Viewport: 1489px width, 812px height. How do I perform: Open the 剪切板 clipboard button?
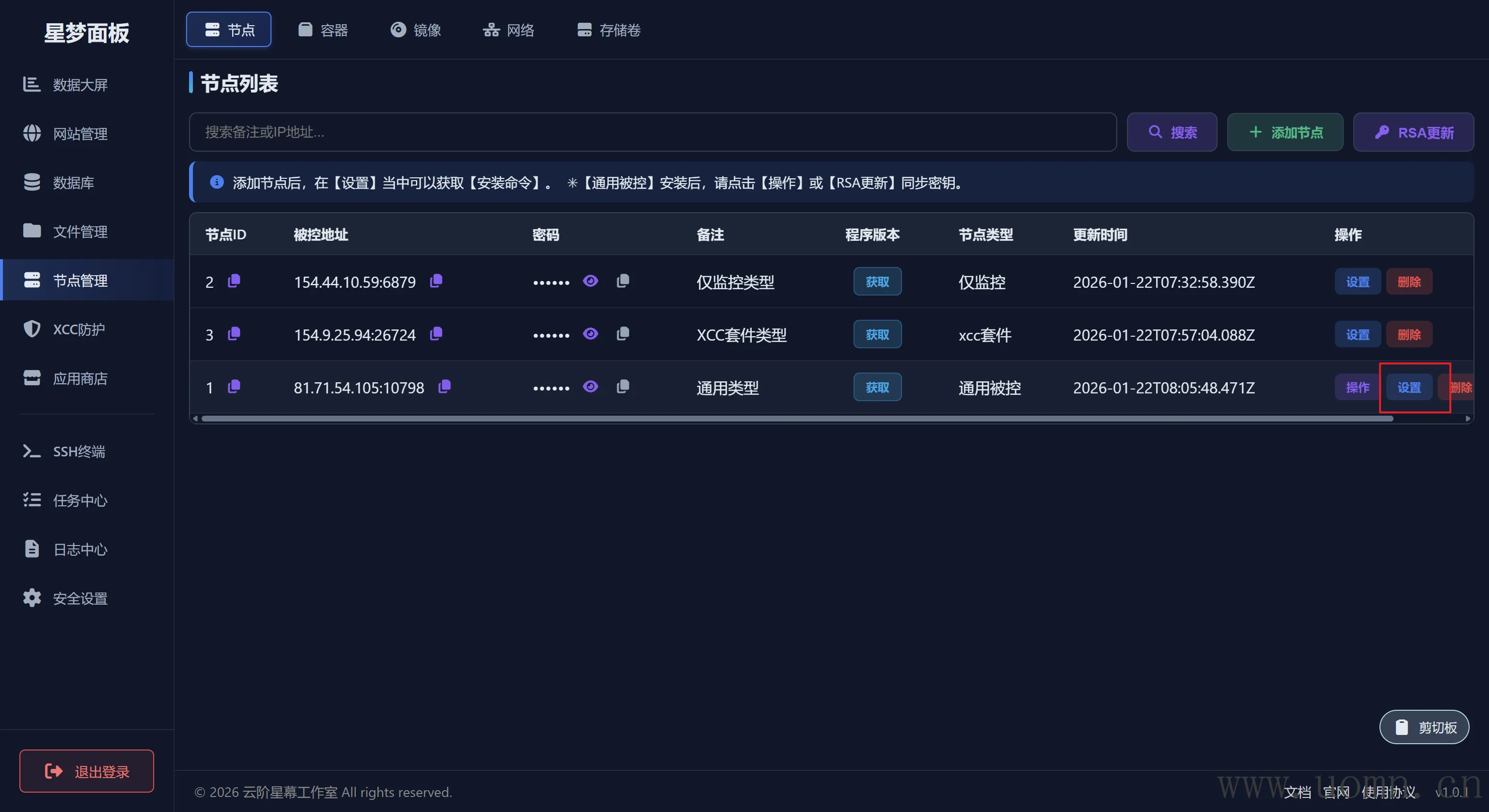pos(1424,727)
